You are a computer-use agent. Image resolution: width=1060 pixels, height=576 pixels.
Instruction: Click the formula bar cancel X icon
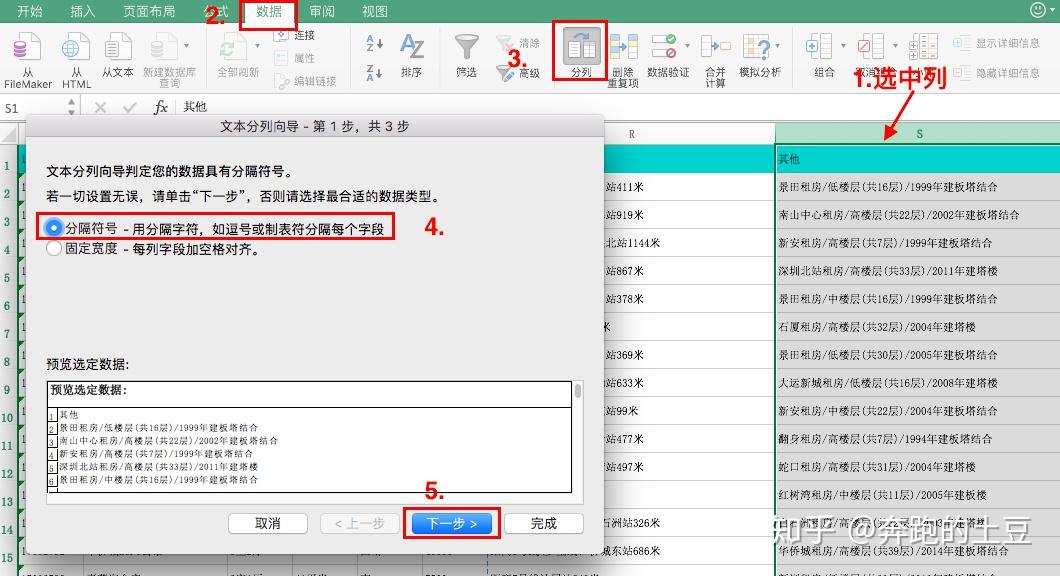pos(100,107)
